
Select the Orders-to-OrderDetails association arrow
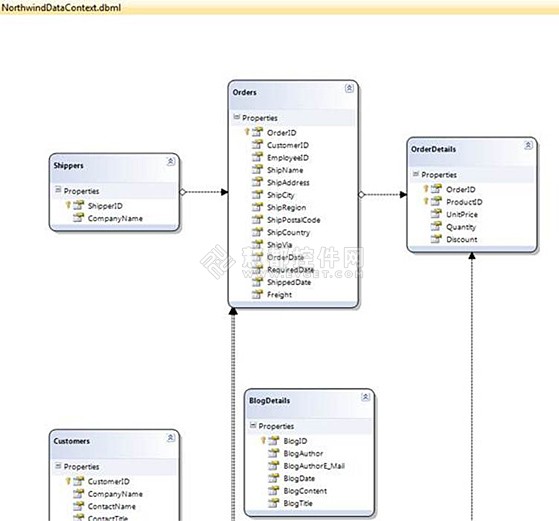[383, 195]
